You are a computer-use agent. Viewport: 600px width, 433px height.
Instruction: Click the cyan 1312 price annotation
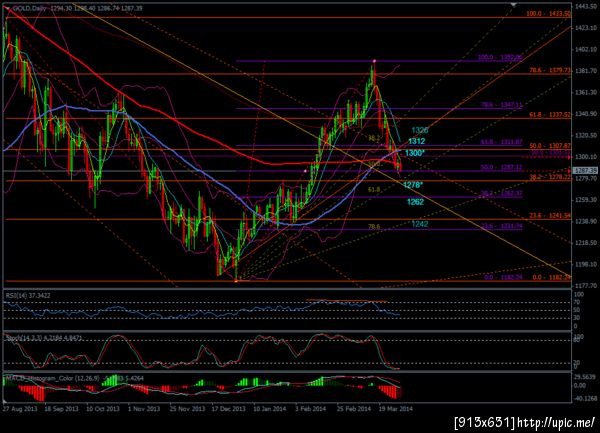pyautogui.click(x=416, y=141)
